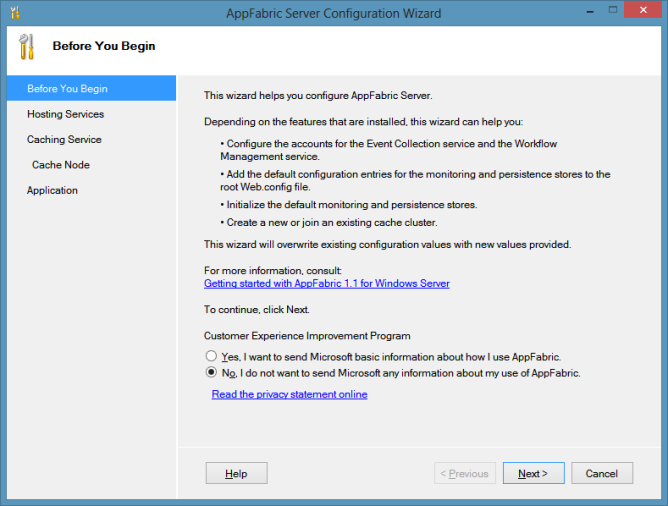Open the Getting started with AppFabric 1.1 link
The image size is (668, 506).
click(x=326, y=284)
